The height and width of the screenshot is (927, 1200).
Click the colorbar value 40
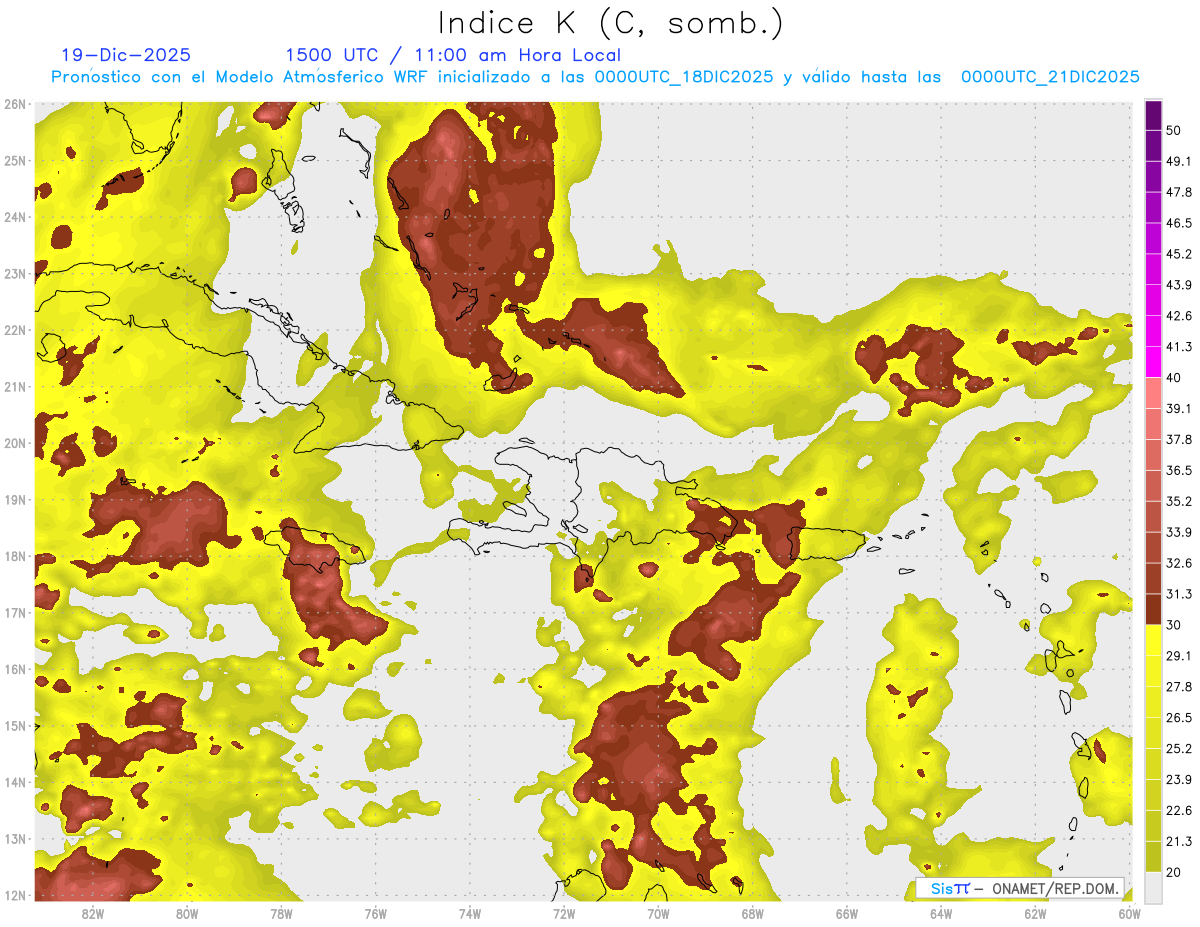[x=1172, y=378]
